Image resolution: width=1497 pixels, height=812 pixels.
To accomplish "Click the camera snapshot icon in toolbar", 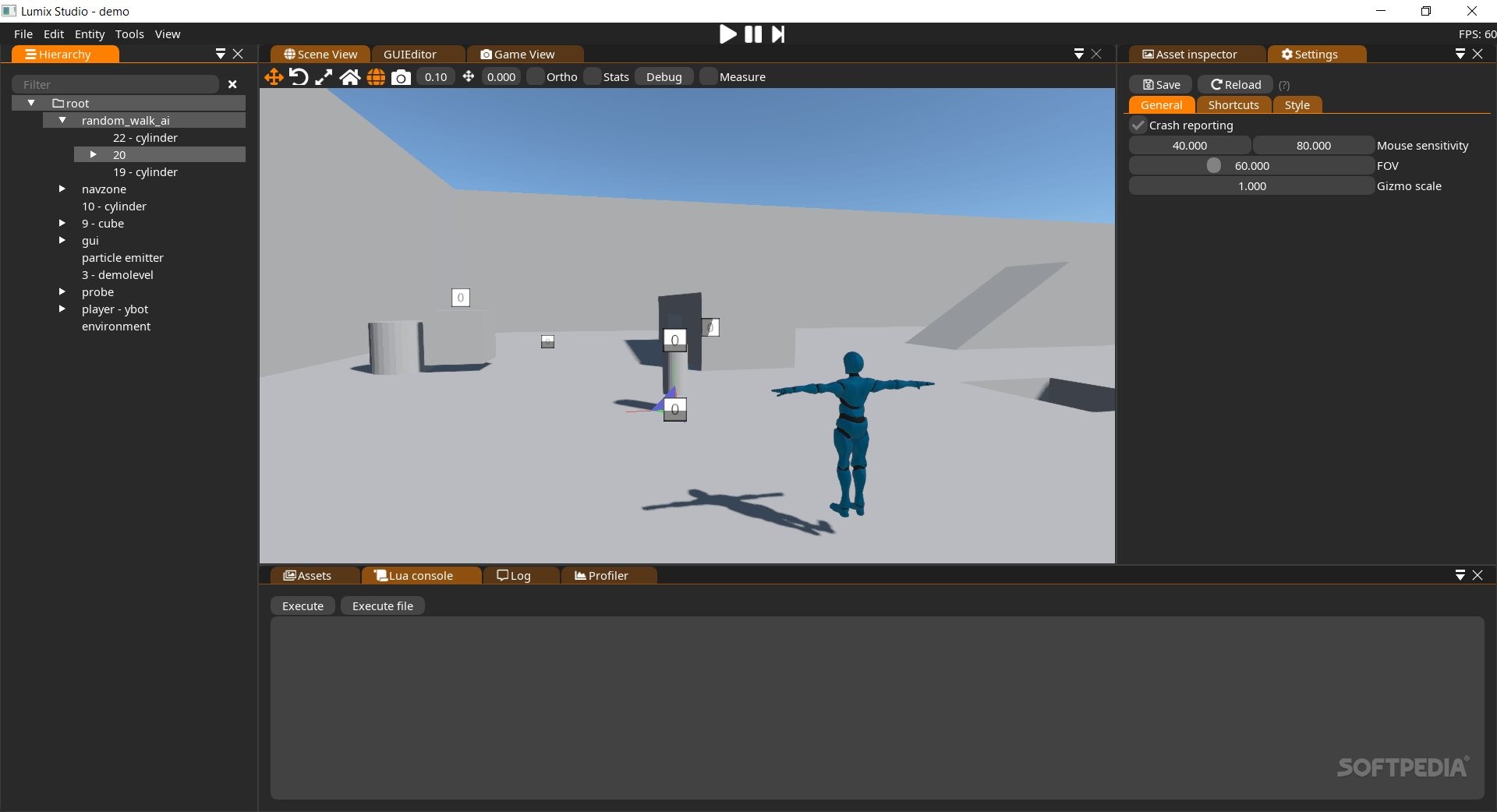I will tap(401, 77).
